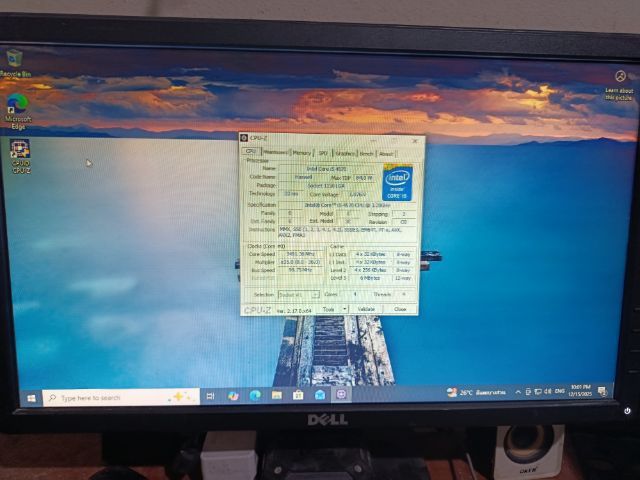Click the network tray icon

pyautogui.click(x=538, y=391)
